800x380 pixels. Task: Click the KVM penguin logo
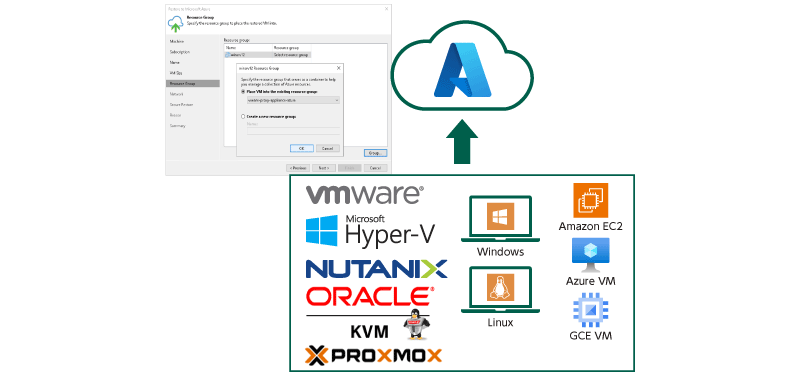click(x=416, y=324)
